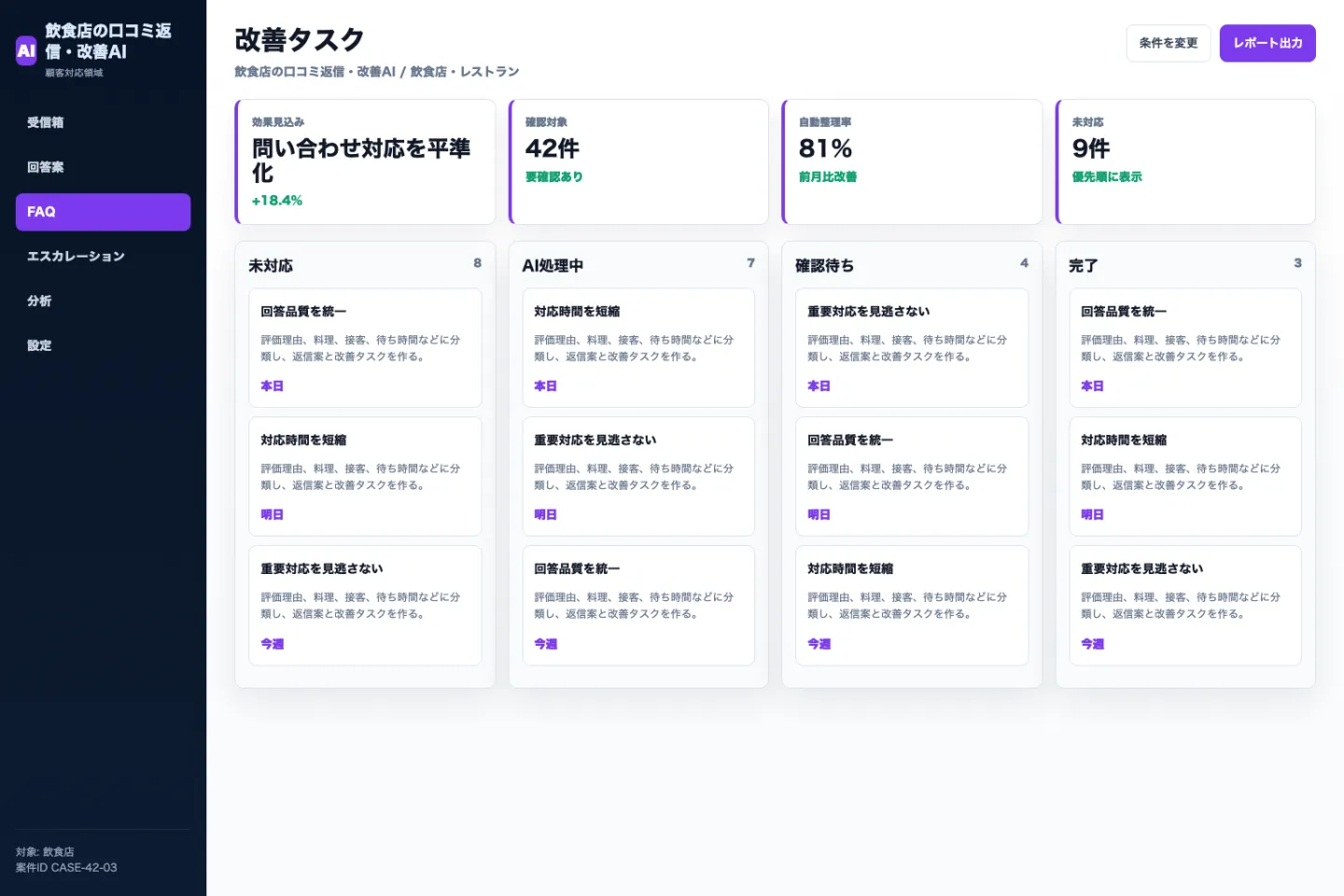The image size is (1344, 896).
Task: Open 重要対応を見逃さない card in 確認待ち column
Action: tap(912, 347)
